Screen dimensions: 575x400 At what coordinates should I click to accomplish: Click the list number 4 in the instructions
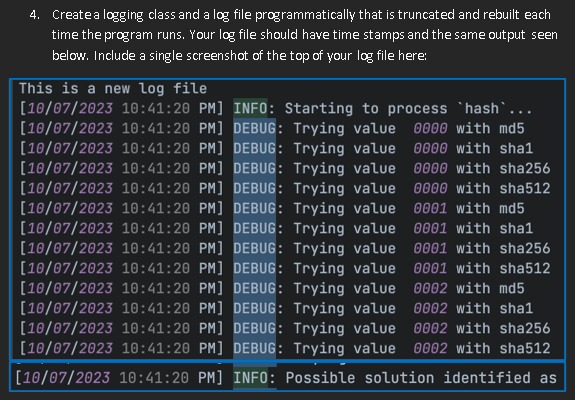click(34, 15)
